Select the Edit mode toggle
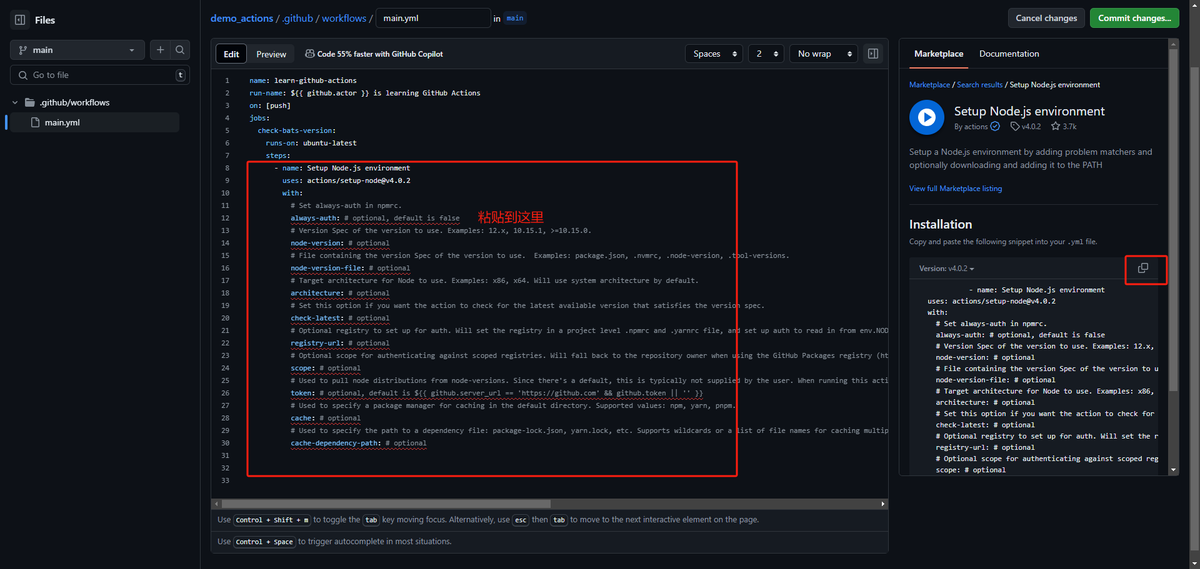1200x569 pixels. point(231,54)
